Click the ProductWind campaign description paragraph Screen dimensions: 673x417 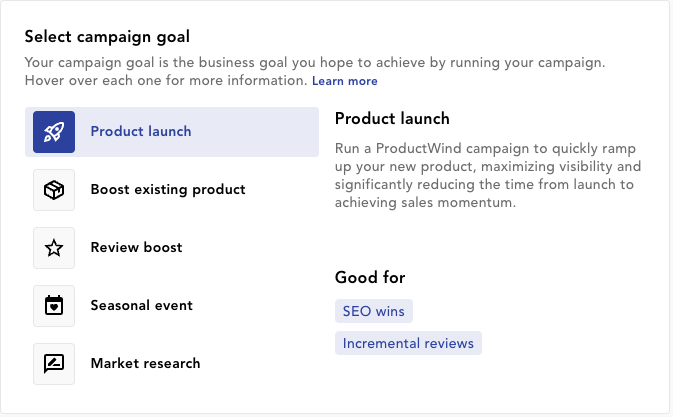(488, 175)
